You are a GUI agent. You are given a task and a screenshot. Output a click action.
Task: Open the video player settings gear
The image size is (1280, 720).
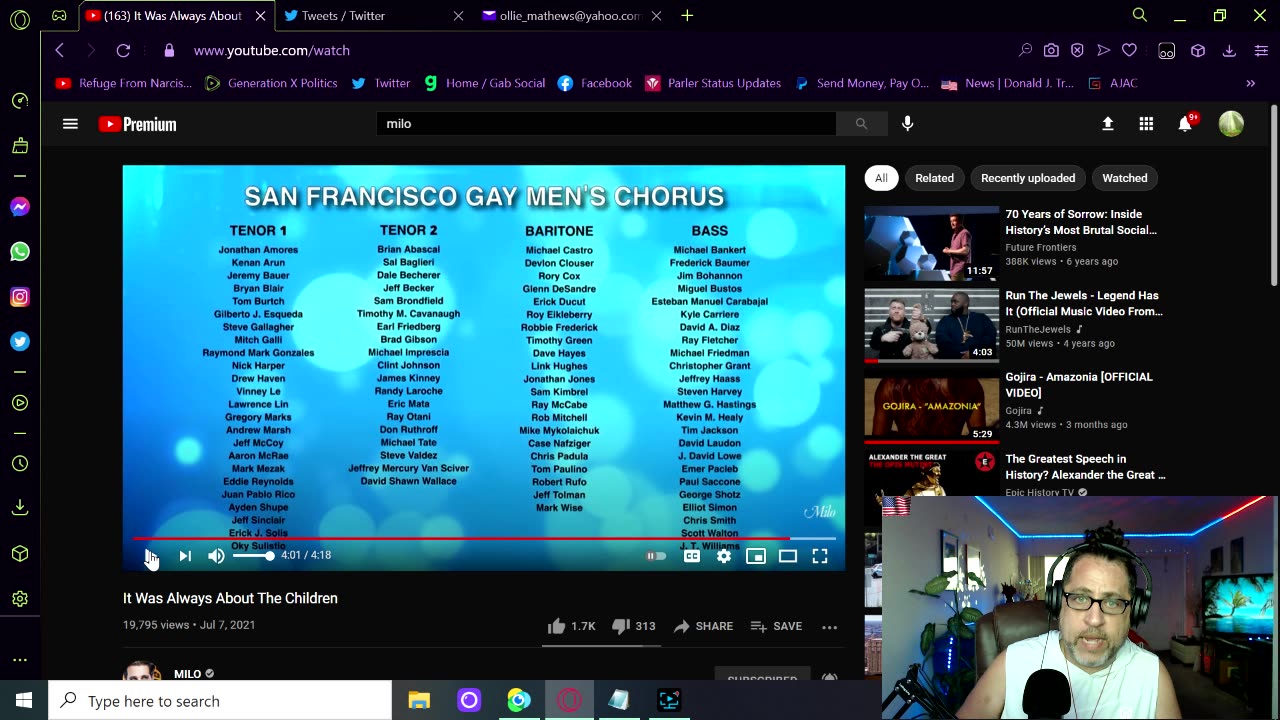[724, 556]
